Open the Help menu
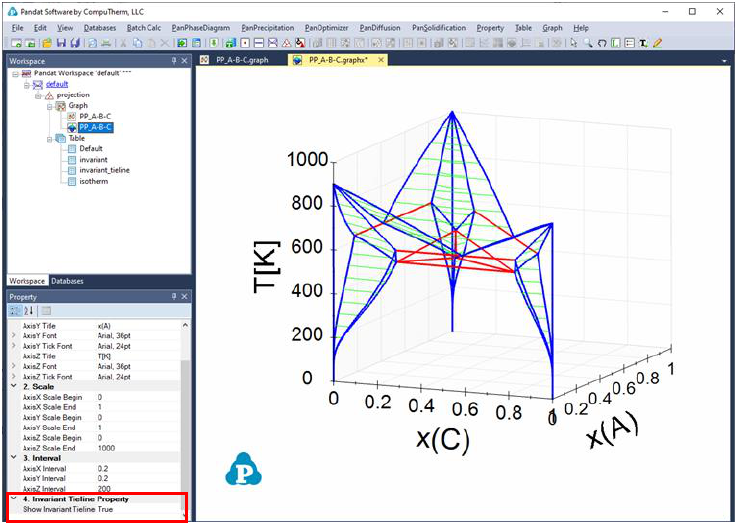736x523 pixels. [581, 28]
